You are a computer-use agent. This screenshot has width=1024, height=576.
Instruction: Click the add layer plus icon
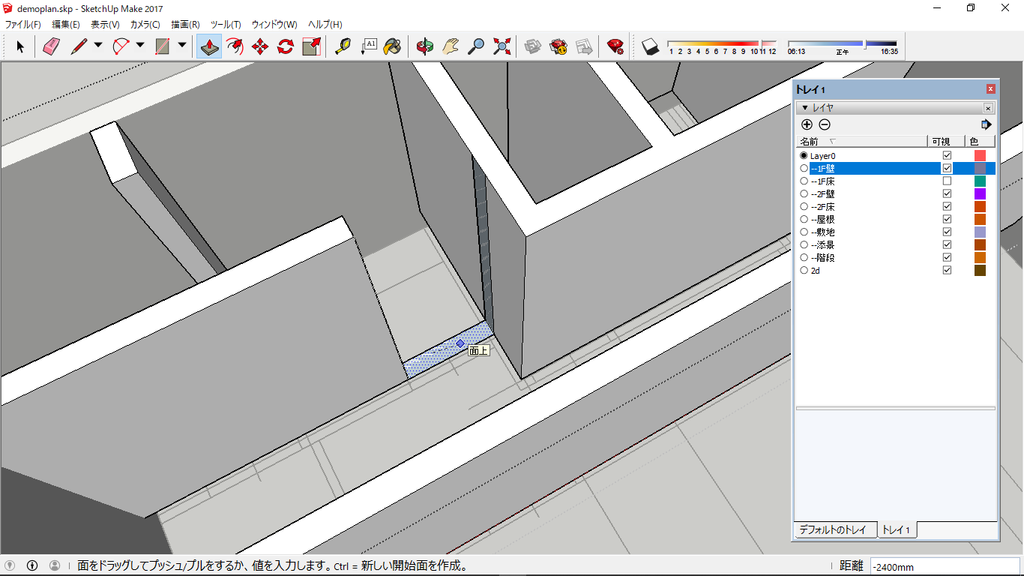[x=807, y=125]
